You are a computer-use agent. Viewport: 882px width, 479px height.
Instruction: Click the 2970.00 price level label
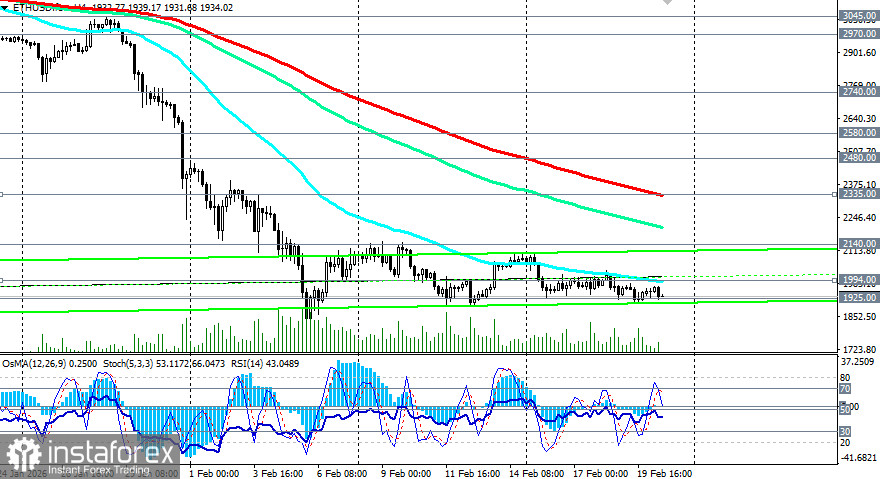pos(858,34)
